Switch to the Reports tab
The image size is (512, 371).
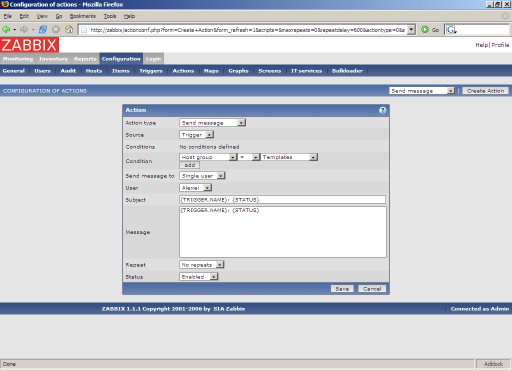point(85,59)
